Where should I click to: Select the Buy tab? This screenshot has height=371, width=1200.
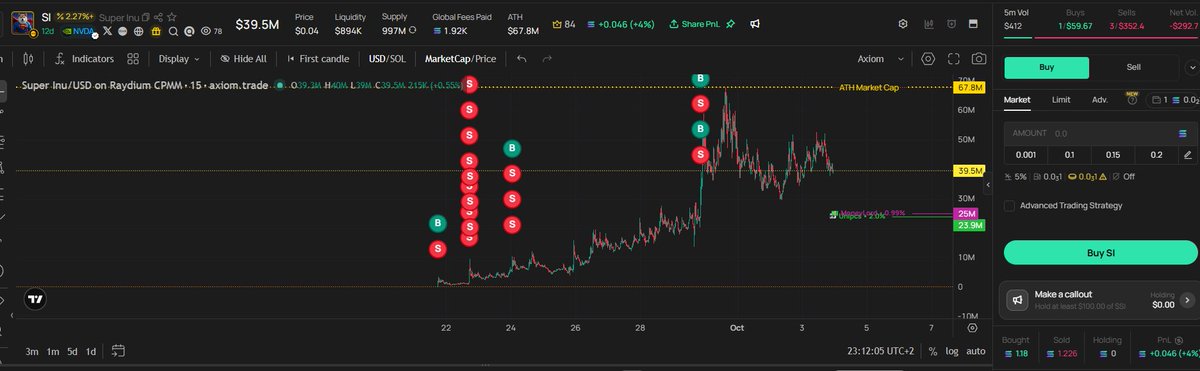click(1046, 67)
